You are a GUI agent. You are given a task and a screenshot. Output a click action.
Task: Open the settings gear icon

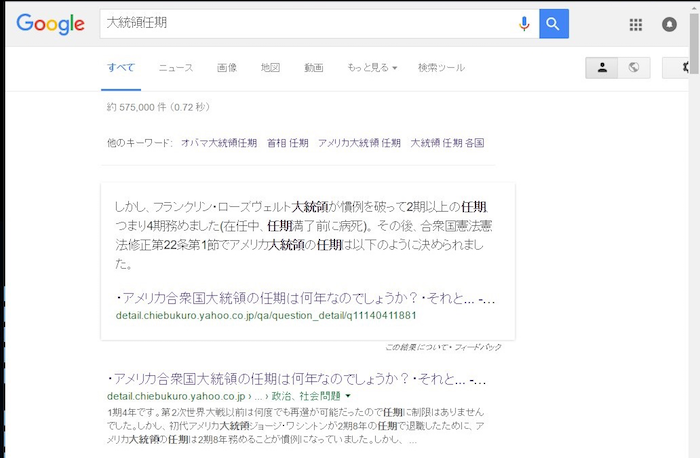(685, 68)
